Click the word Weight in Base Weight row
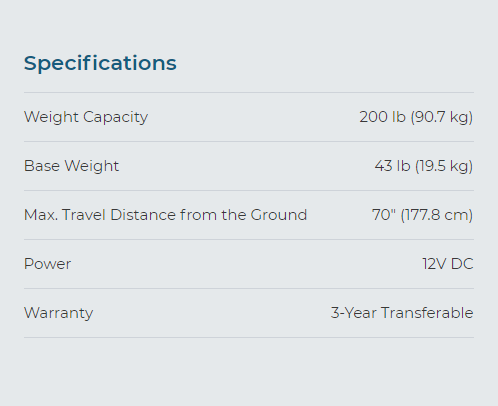498x406 pixels. (92, 166)
